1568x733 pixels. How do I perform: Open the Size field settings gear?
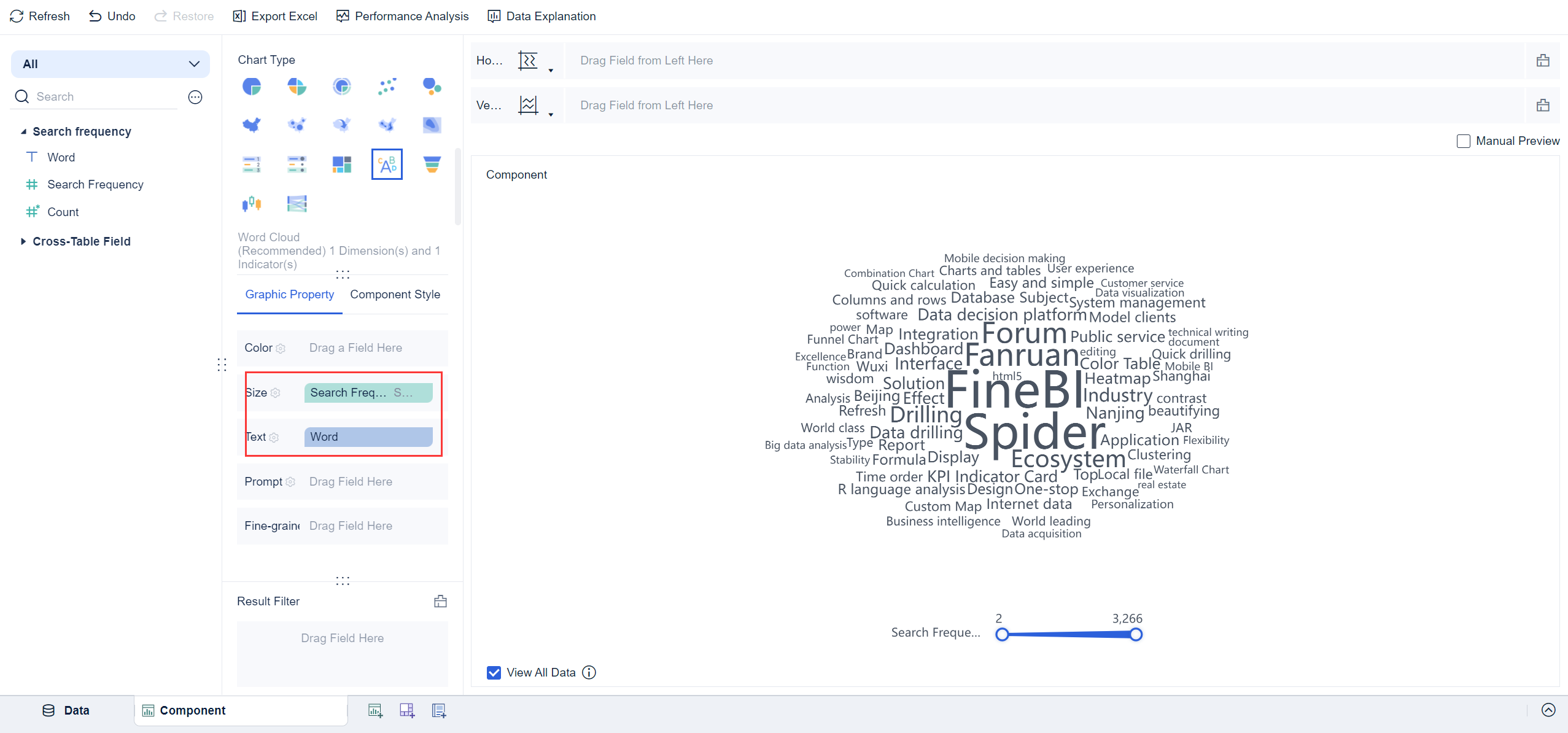click(276, 393)
